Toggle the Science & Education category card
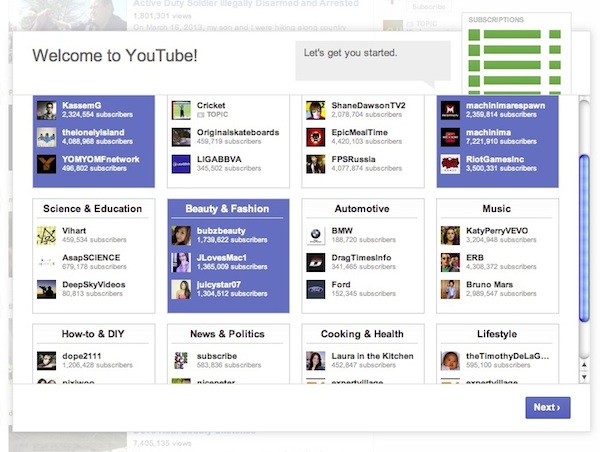600x452 pixels. point(93,209)
